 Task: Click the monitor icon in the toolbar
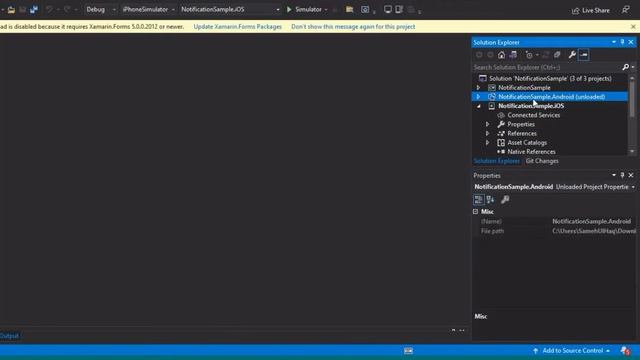click(x=387, y=9)
